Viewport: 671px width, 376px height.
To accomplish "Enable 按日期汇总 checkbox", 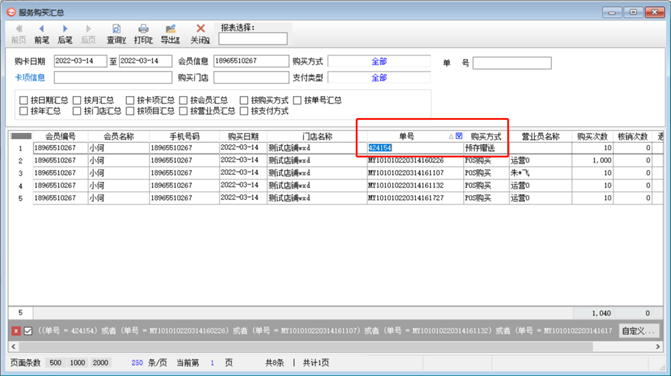I will pos(24,100).
